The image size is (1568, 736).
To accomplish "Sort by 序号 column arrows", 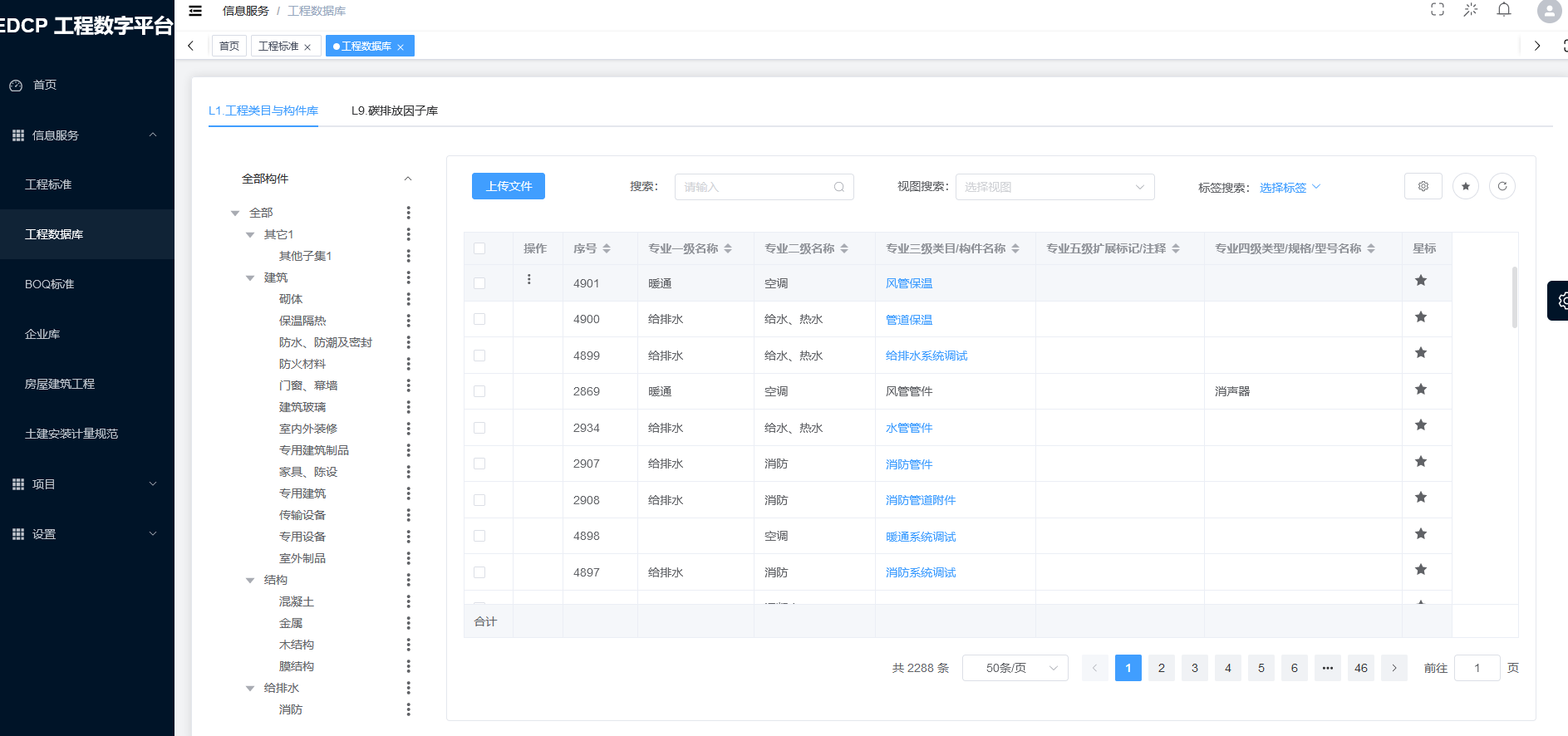I will point(607,248).
